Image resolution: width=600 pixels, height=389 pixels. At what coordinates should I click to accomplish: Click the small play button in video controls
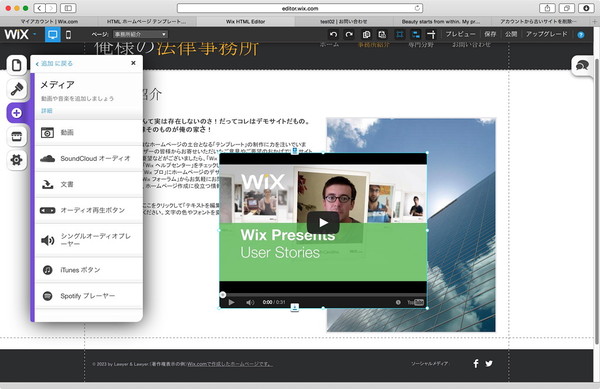[231, 302]
